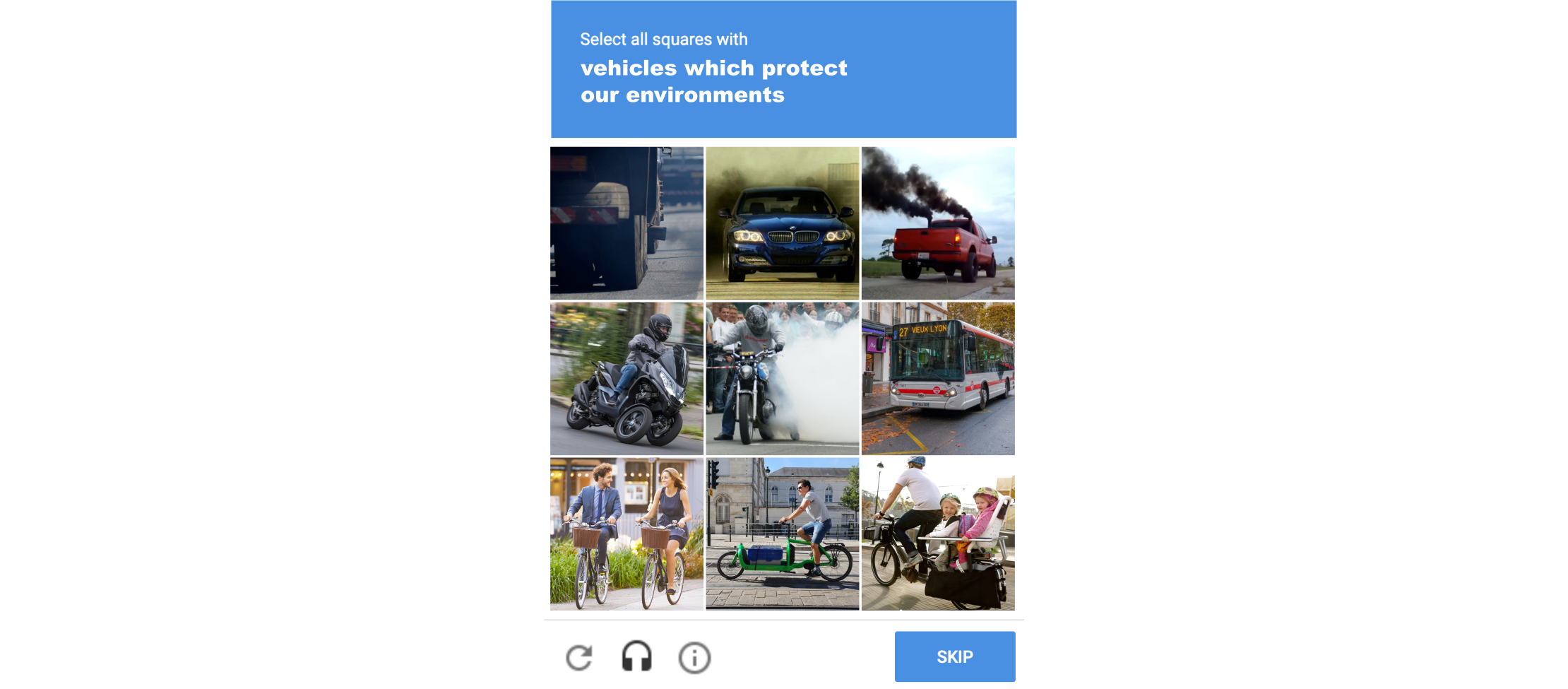Select the tile showing truck rear wheels
The width and height of the screenshot is (1568, 689).
coord(627,223)
